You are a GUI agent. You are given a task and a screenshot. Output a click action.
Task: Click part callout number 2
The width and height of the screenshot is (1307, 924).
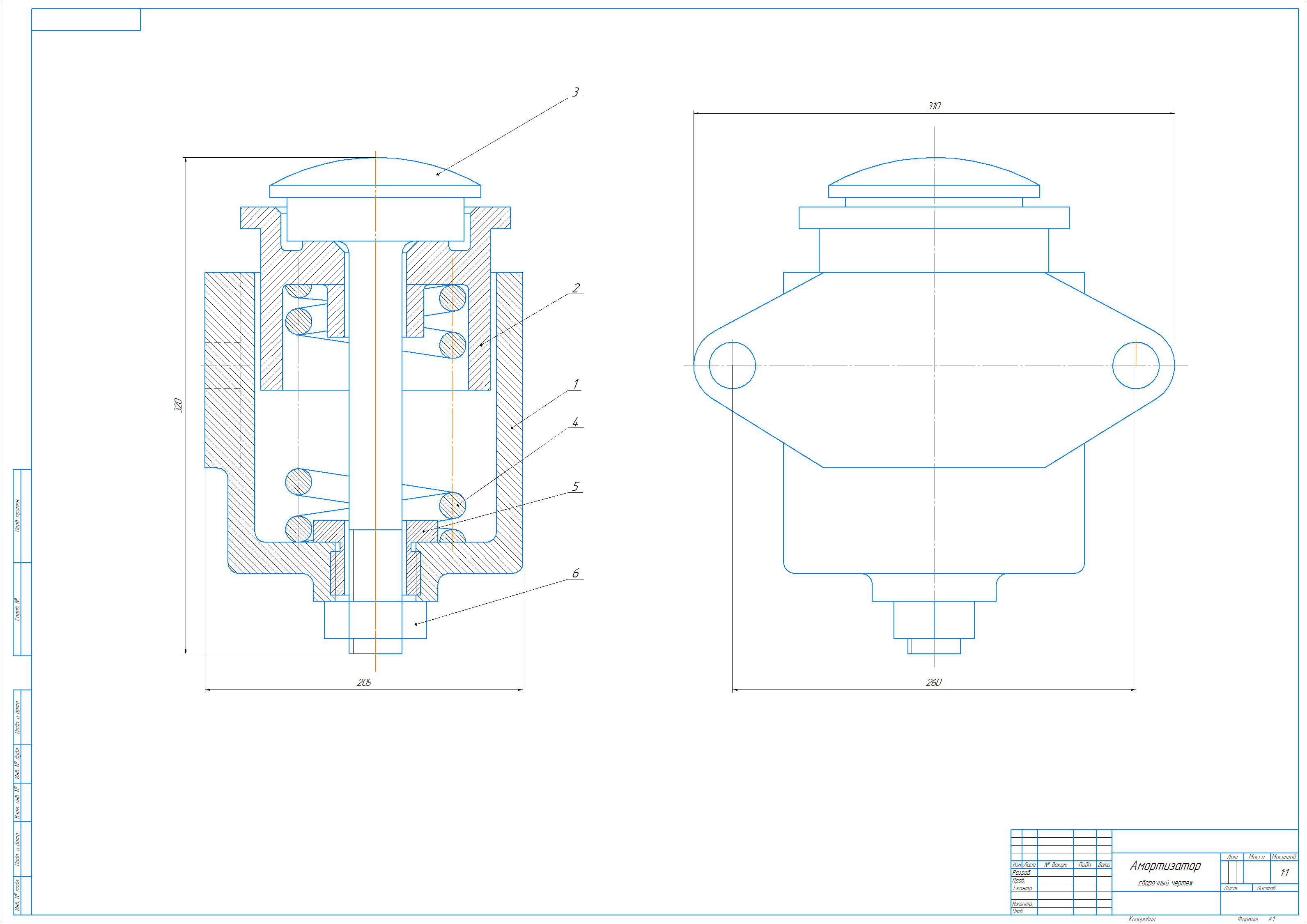576,288
